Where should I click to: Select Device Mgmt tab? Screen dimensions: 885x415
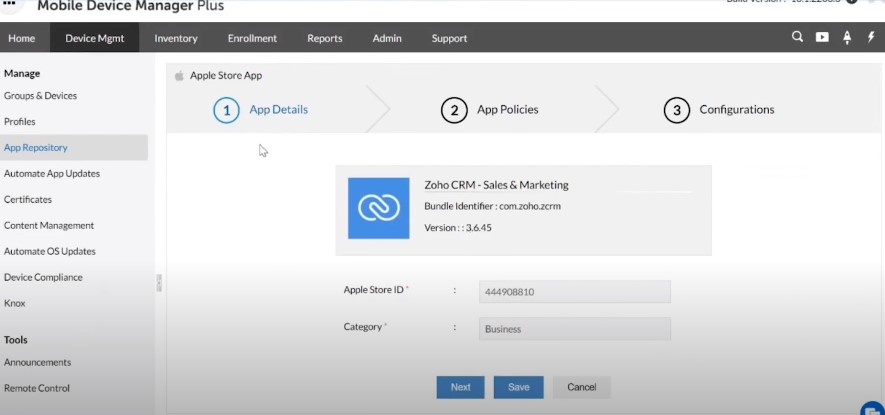point(94,38)
